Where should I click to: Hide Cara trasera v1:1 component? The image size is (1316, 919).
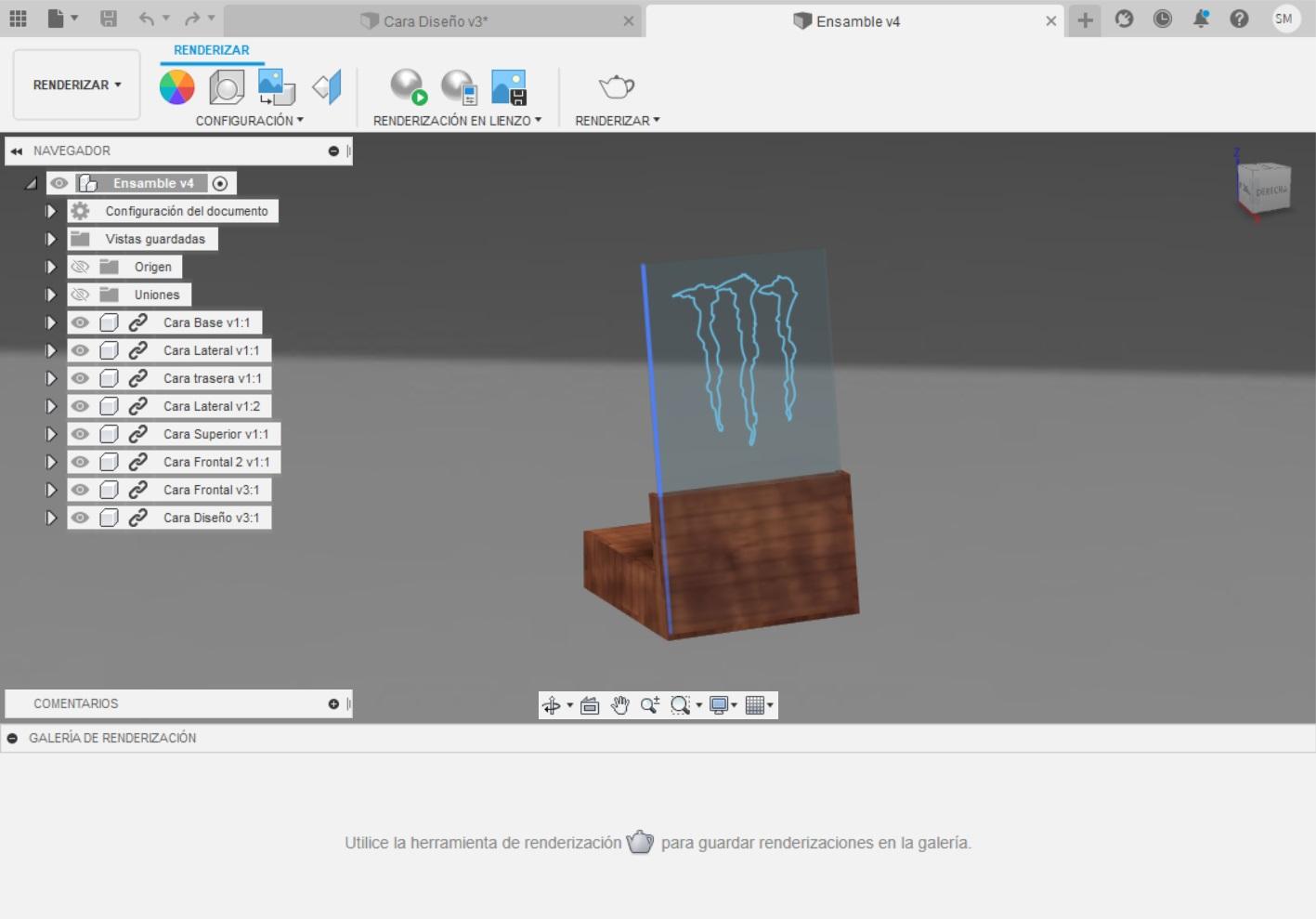tap(81, 378)
